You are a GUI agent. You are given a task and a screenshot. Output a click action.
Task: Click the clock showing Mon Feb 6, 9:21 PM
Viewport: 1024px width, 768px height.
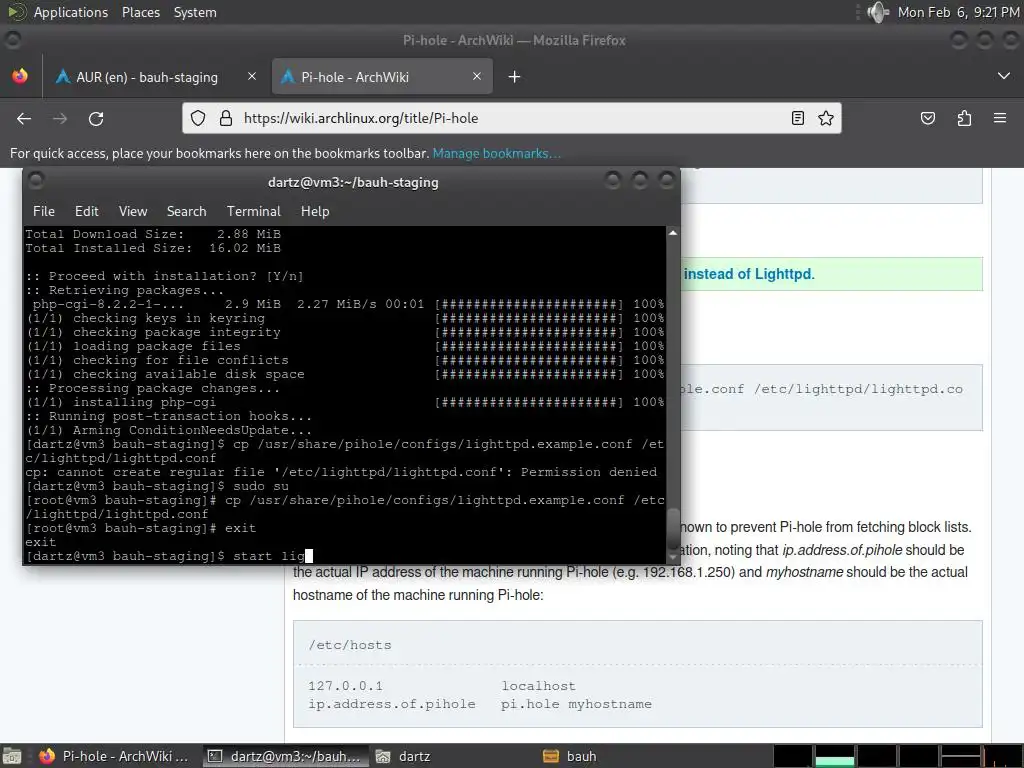pyautogui.click(x=958, y=12)
